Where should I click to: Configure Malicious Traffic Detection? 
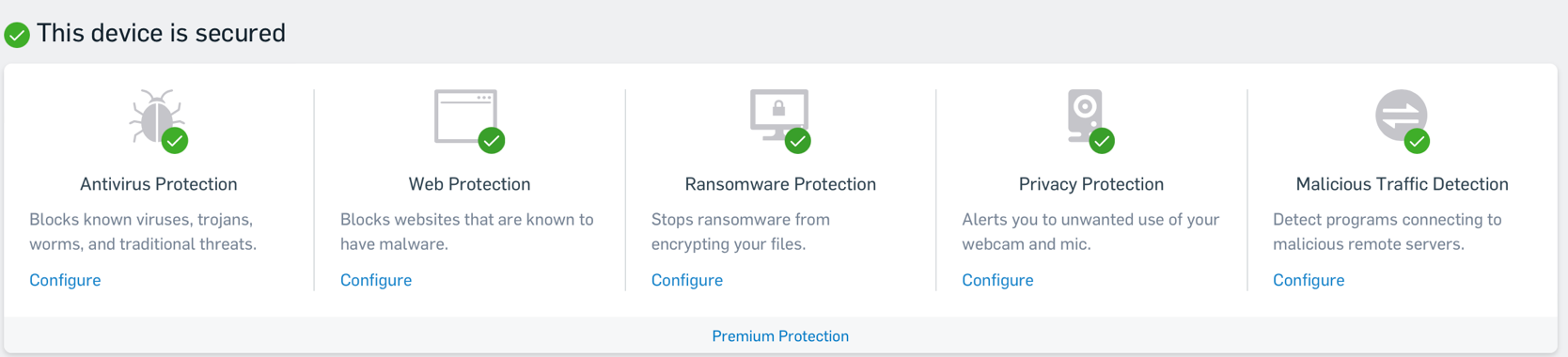tap(1309, 280)
